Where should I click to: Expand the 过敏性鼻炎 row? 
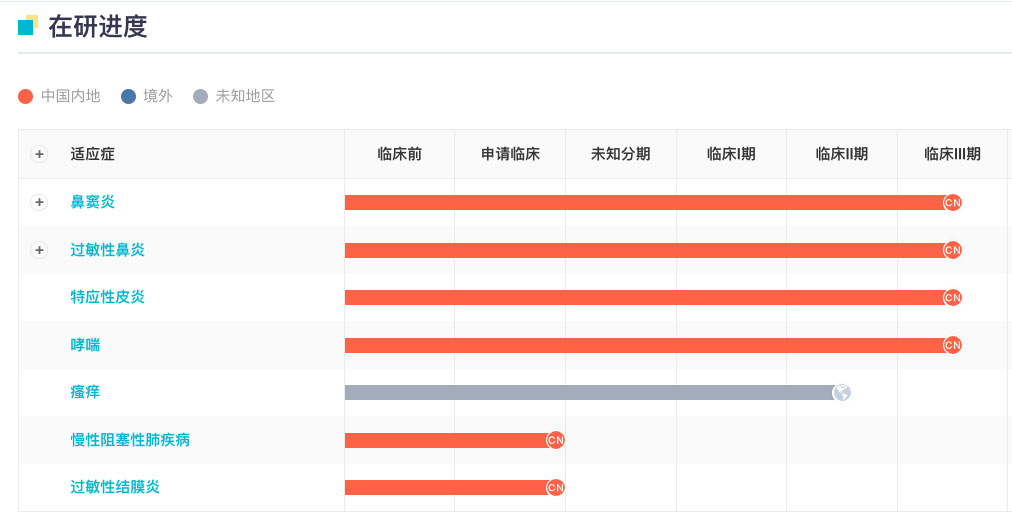click(39, 250)
